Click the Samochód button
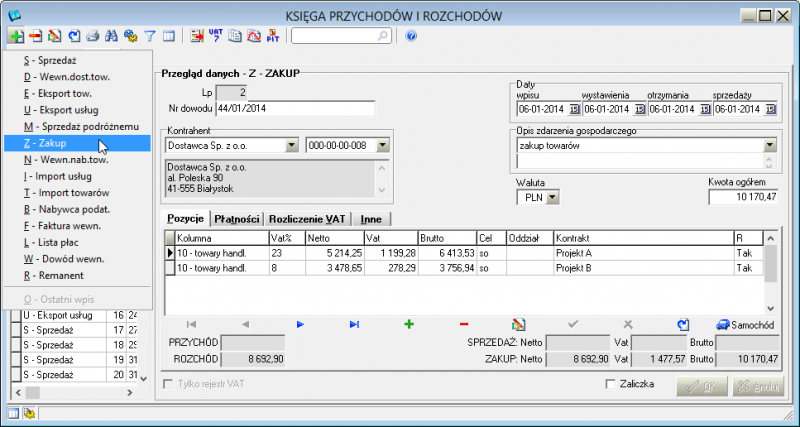Viewport: 800px width, 427px height. [x=745, y=325]
